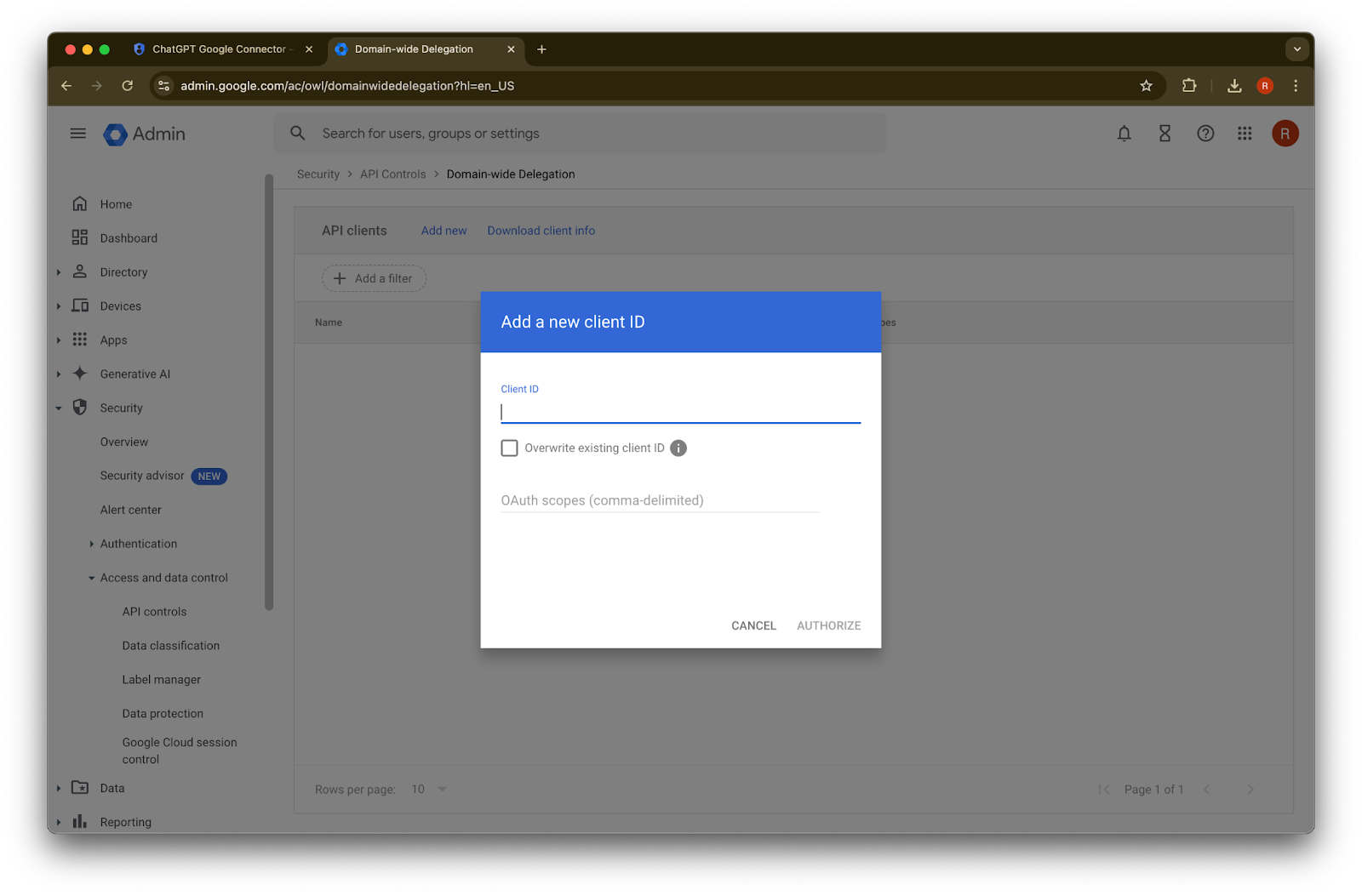Open the tasks hourglass icon
The height and width of the screenshot is (896, 1362).
[1165, 134]
